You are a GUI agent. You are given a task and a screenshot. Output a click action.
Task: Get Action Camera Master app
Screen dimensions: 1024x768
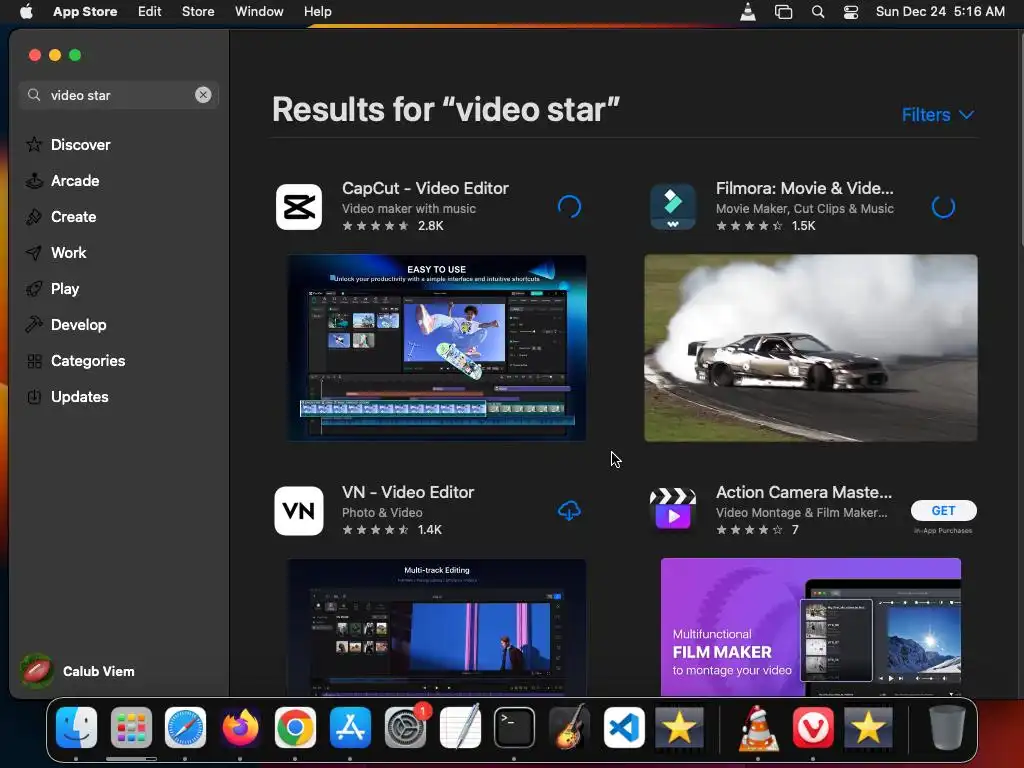pos(943,511)
